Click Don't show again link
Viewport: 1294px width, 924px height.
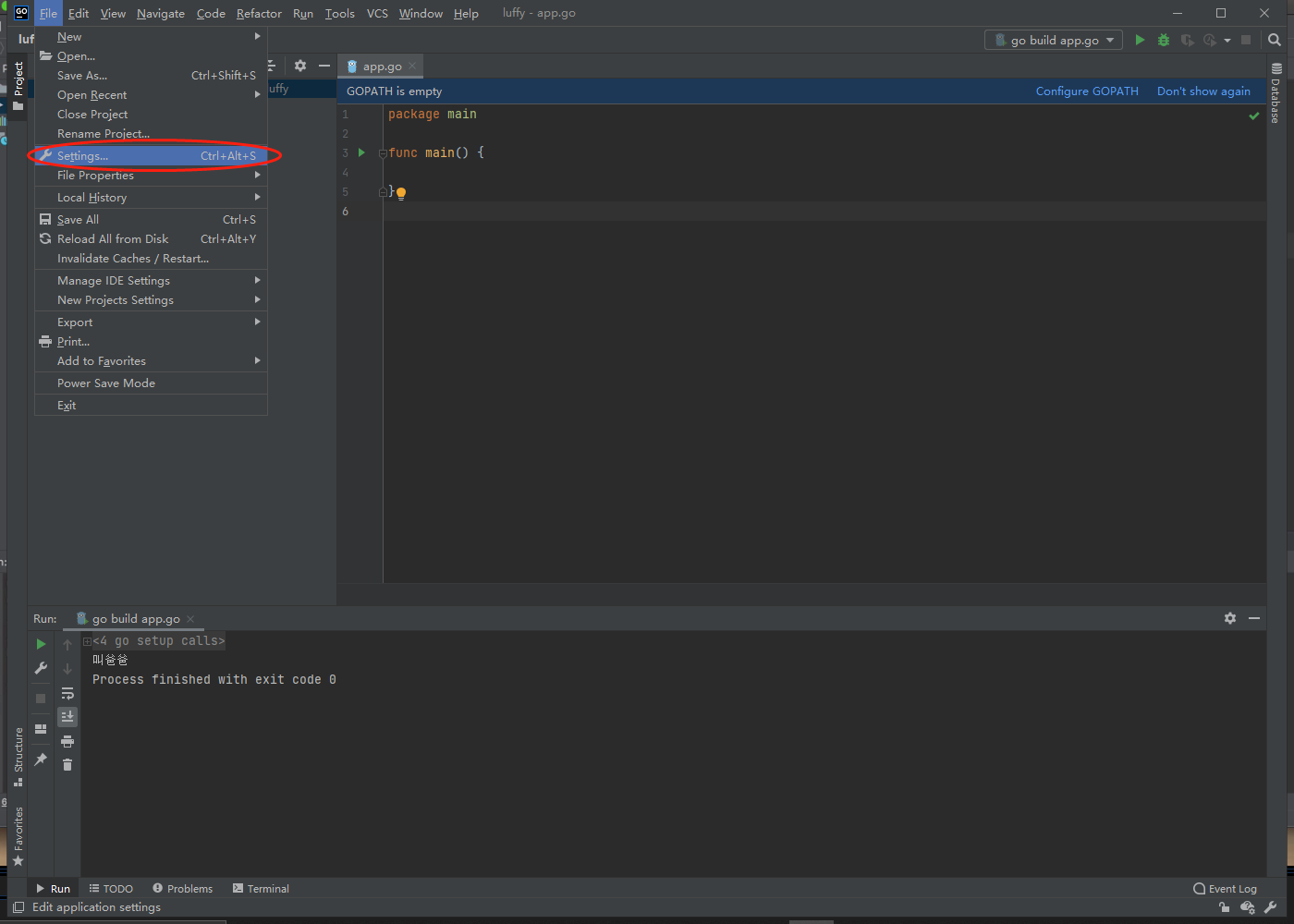tap(1203, 91)
